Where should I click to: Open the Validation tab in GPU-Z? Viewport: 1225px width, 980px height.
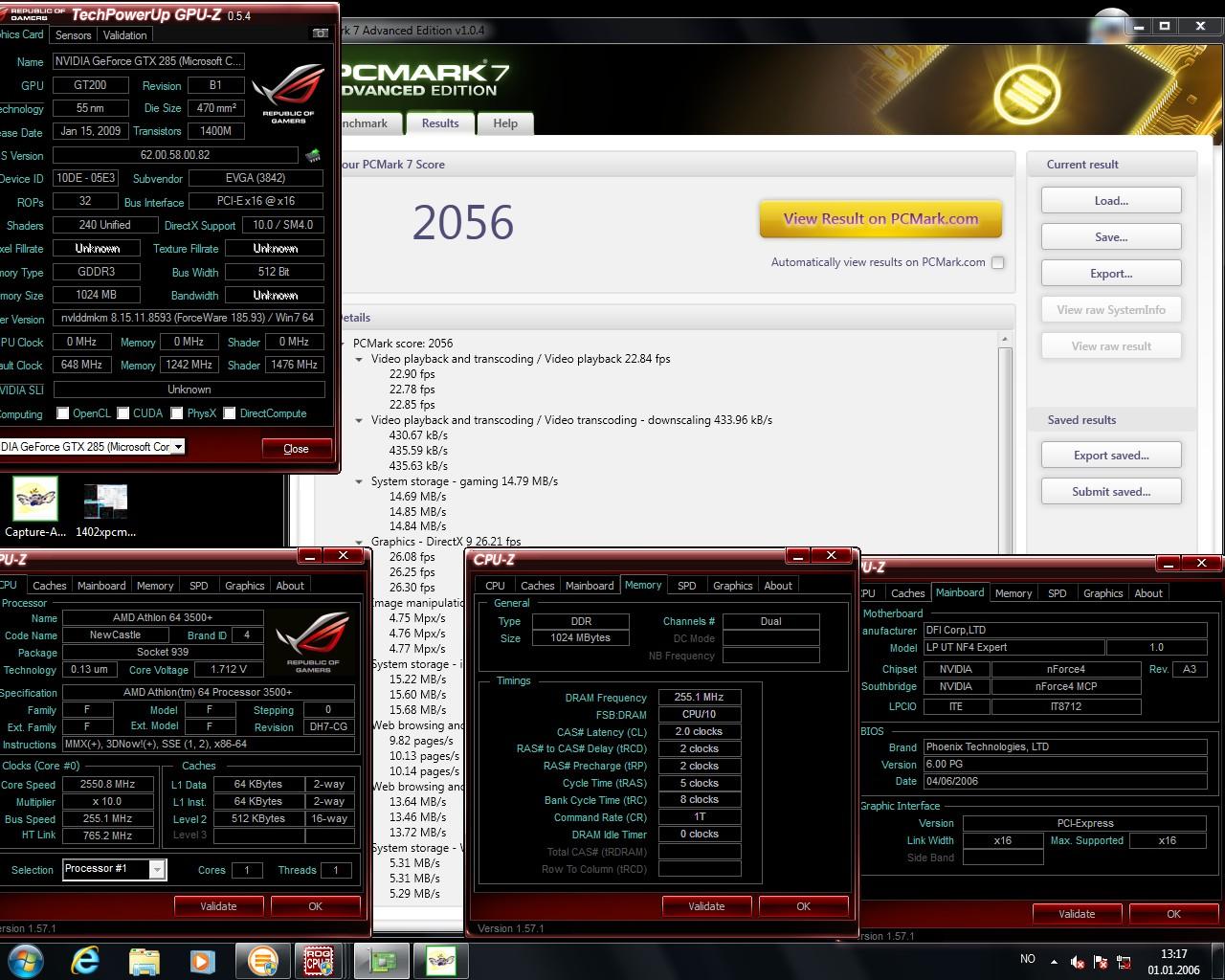click(125, 34)
